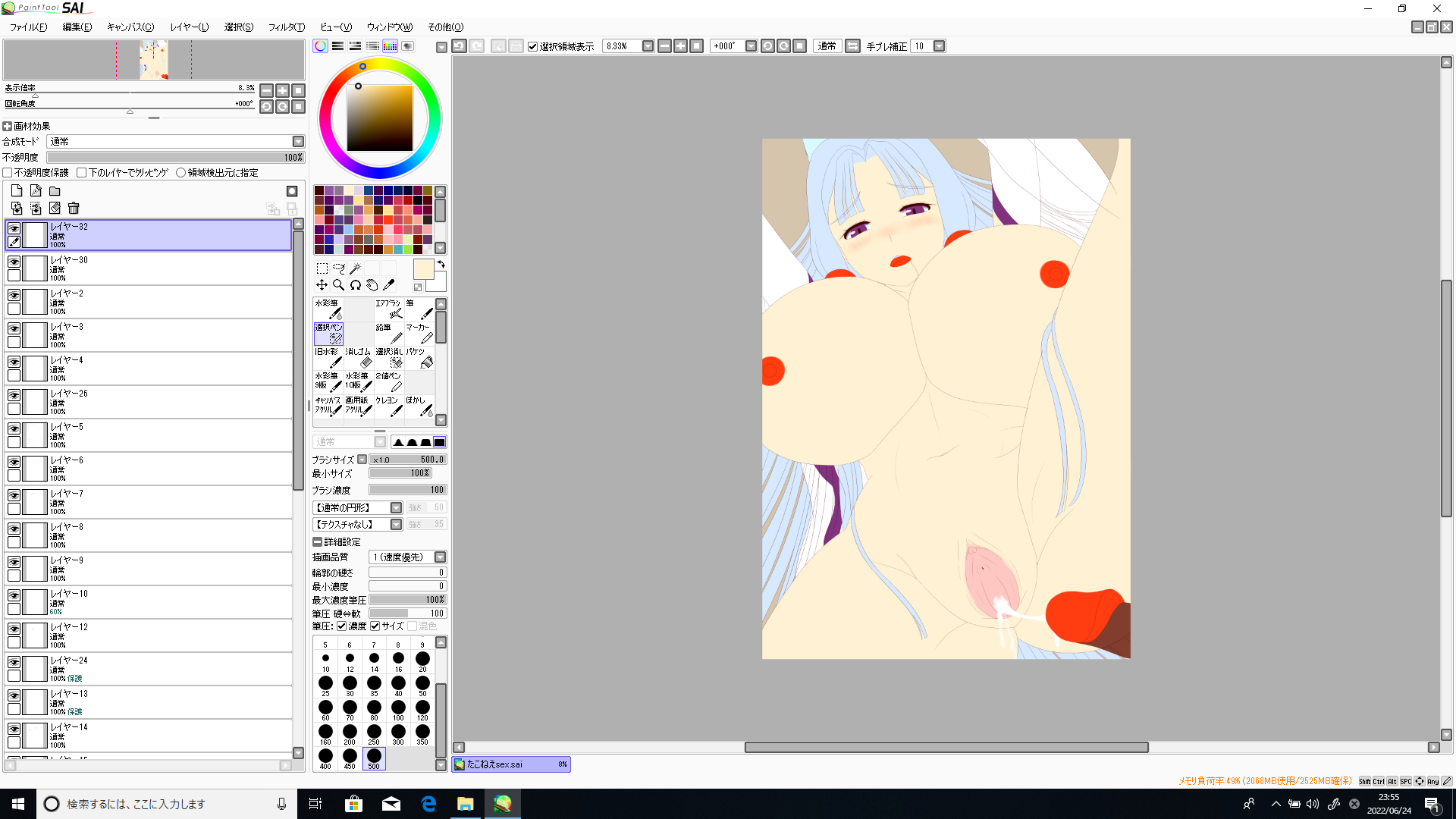Choose the エアブラシ airbrush tool

click(389, 309)
